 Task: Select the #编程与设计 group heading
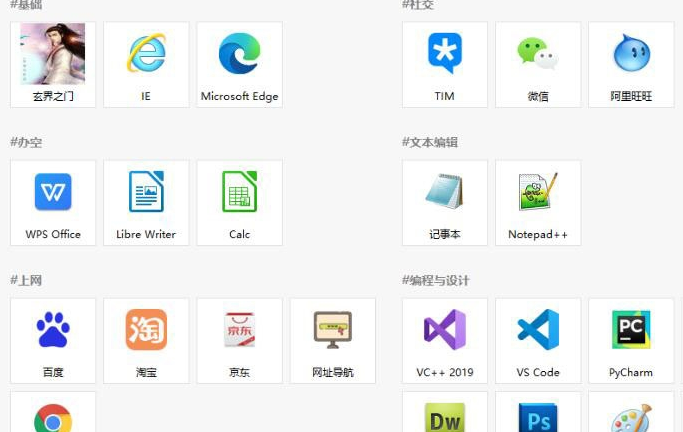point(436,280)
